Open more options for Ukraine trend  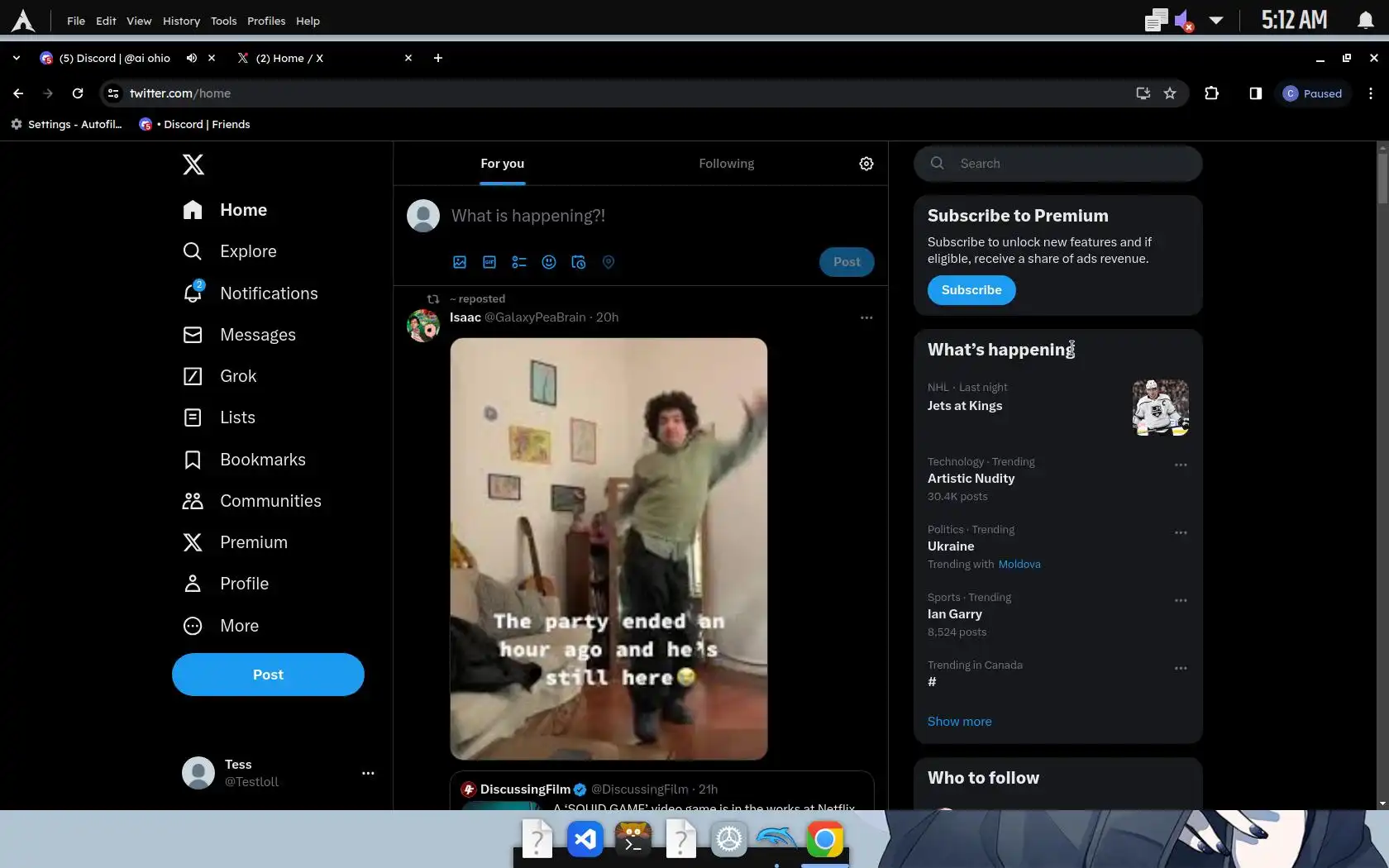[x=1181, y=532]
